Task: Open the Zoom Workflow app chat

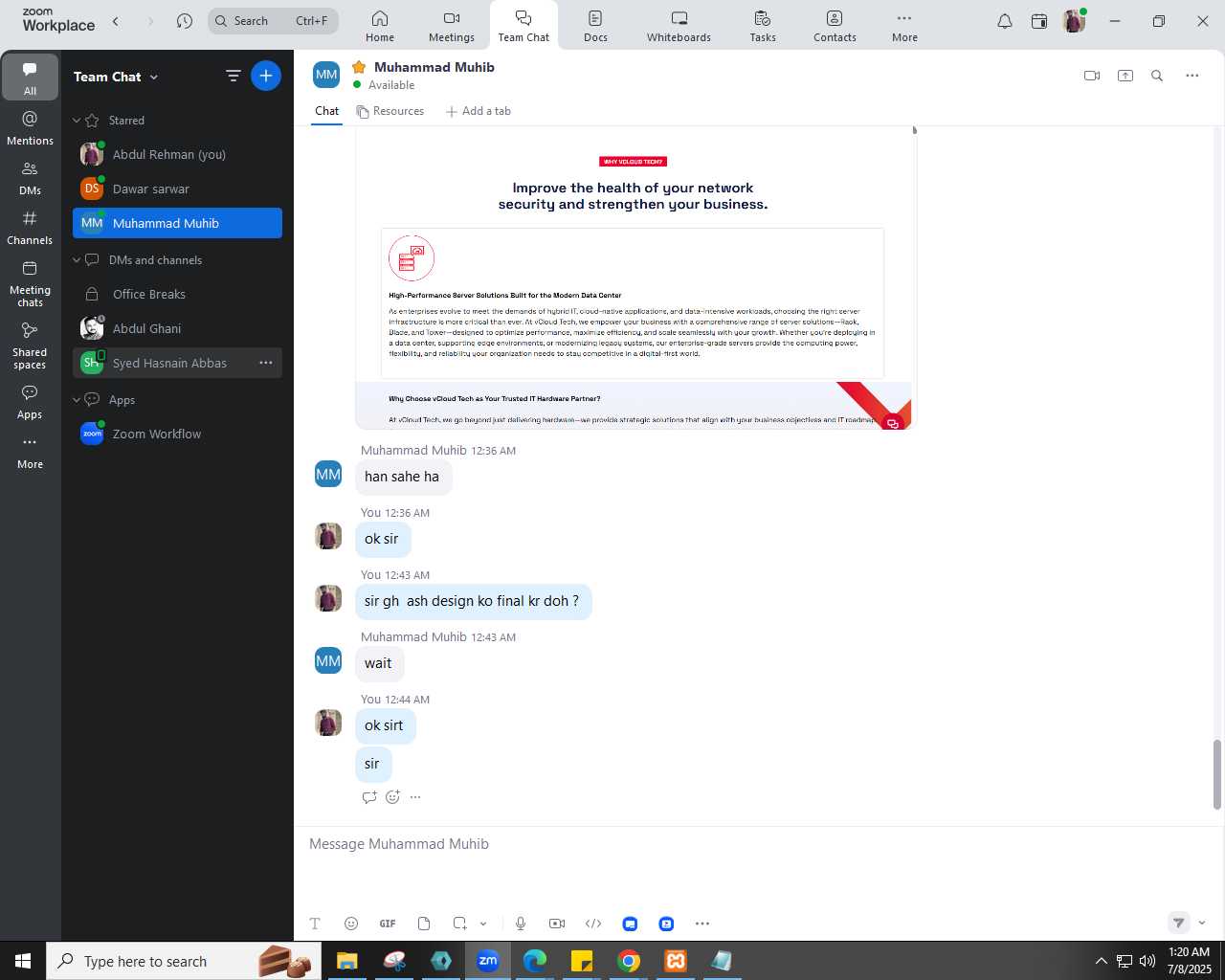Action: [x=177, y=434]
